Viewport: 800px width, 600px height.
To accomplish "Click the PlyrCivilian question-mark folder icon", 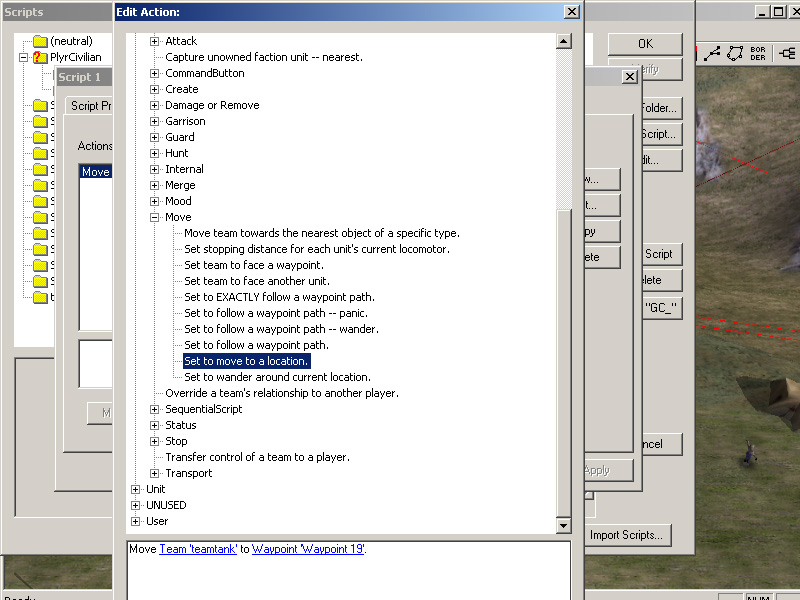I will coord(40,57).
